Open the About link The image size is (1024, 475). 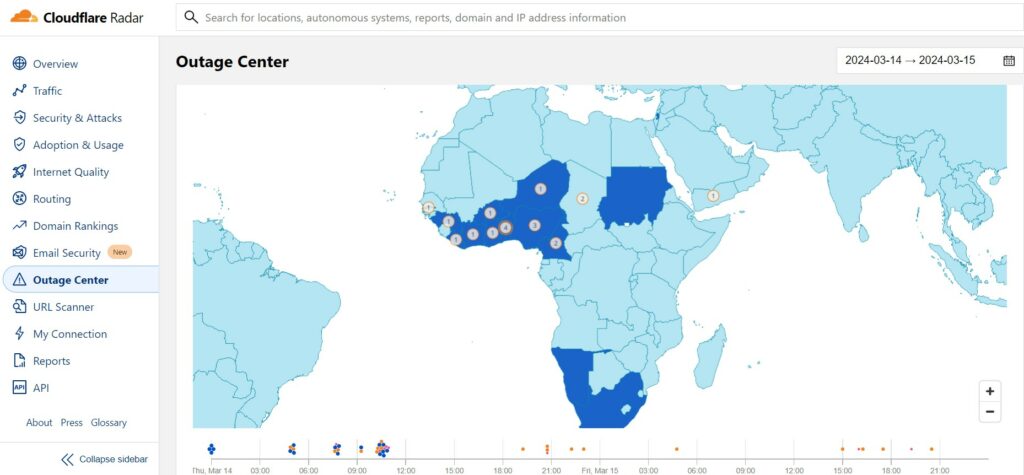39,423
